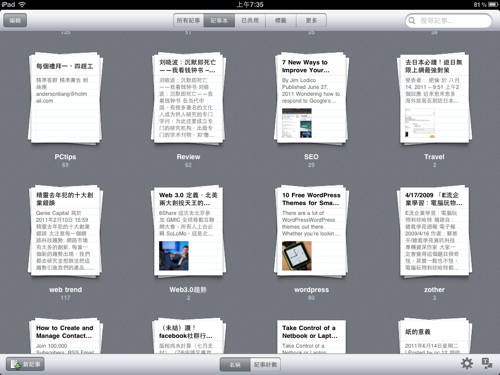Open settings via the gear icon

pos(467,363)
